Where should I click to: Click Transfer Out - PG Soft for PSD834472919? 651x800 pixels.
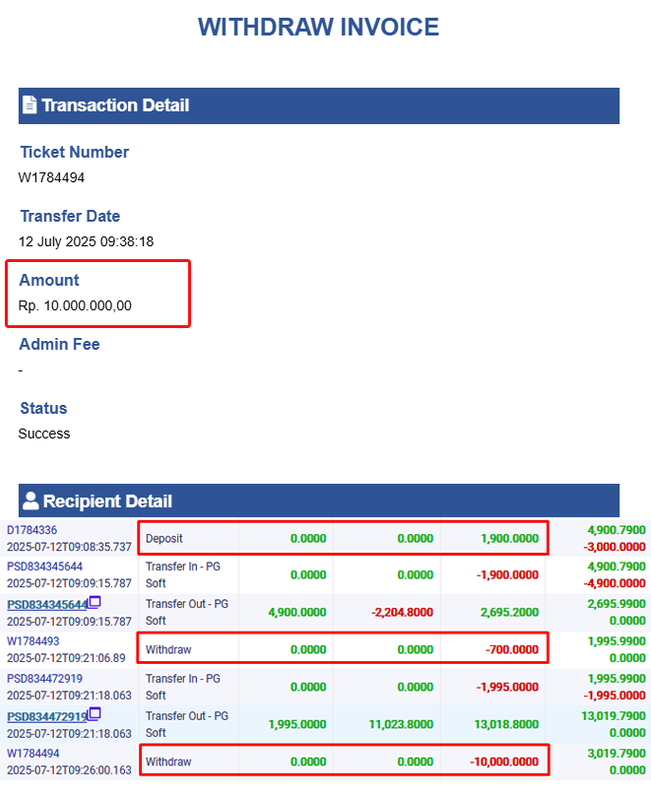(x=187, y=724)
